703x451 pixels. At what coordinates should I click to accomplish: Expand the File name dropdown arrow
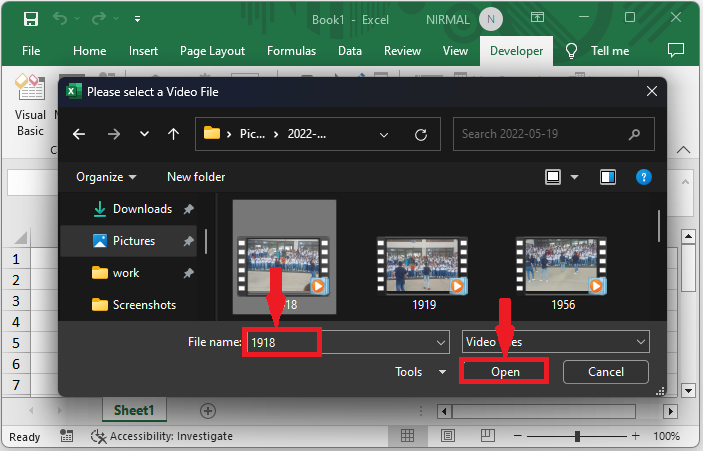pos(441,343)
